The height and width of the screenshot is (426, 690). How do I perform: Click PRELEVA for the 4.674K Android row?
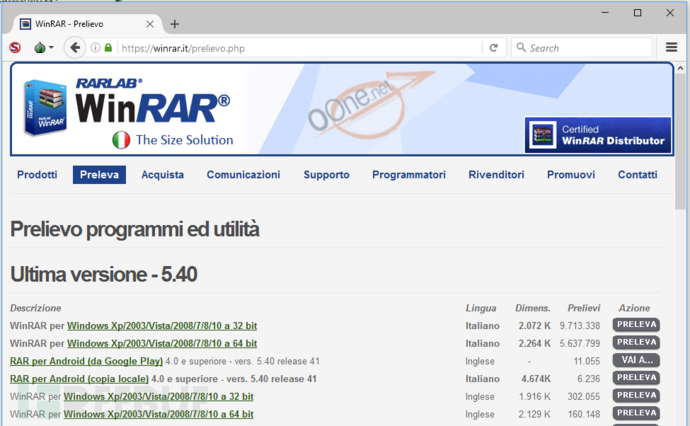[636, 378]
